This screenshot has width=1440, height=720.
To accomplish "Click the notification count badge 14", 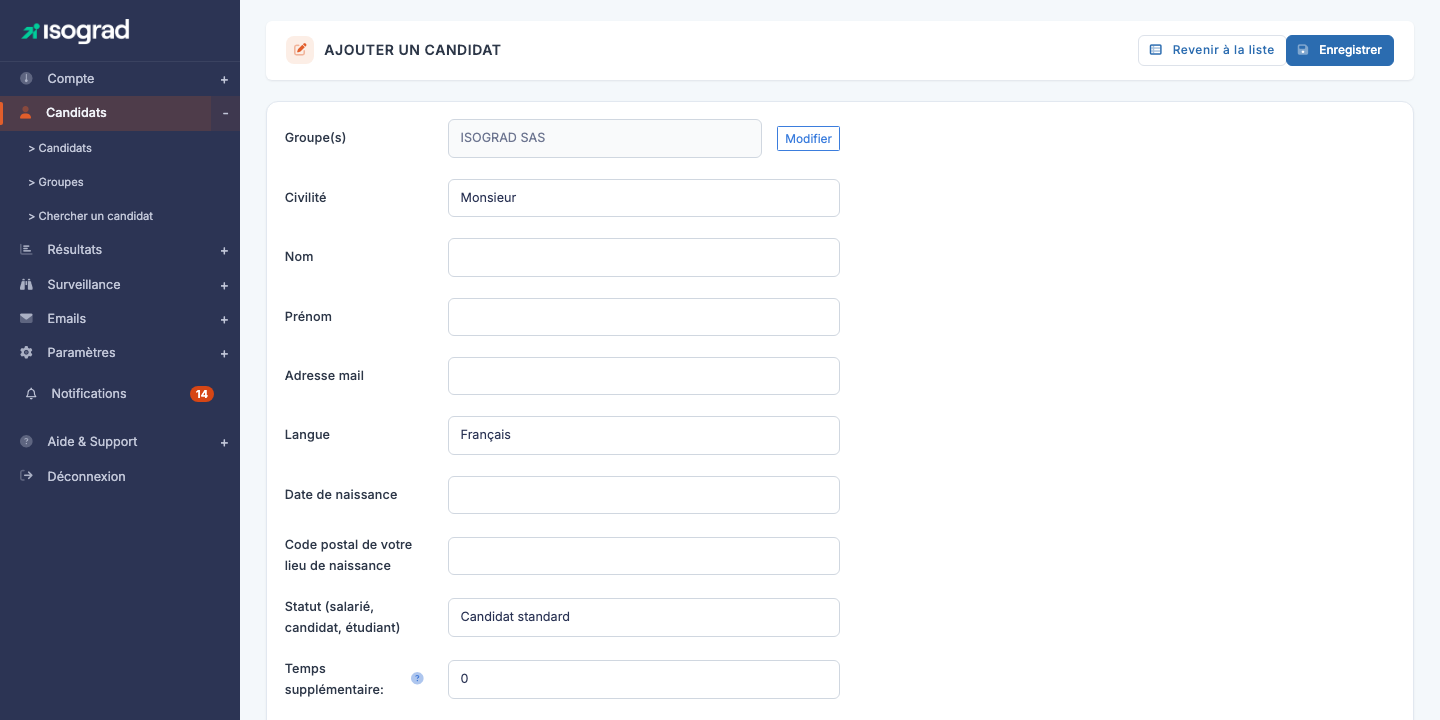I will pos(202,394).
